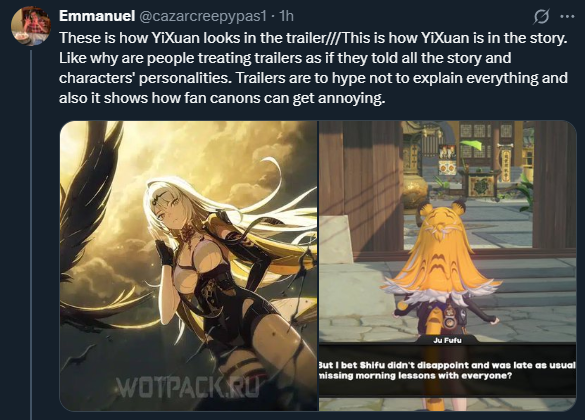The height and width of the screenshot is (420, 585).
Task: Open the @cazarcreepypas1 handle link
Action: 203,16
